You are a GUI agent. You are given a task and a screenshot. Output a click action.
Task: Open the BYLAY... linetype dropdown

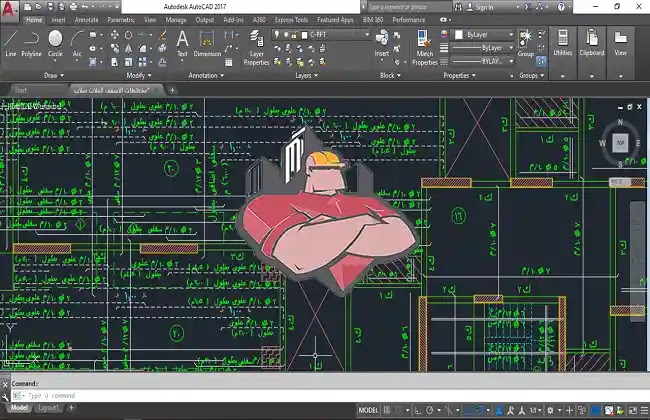point(483,61)
